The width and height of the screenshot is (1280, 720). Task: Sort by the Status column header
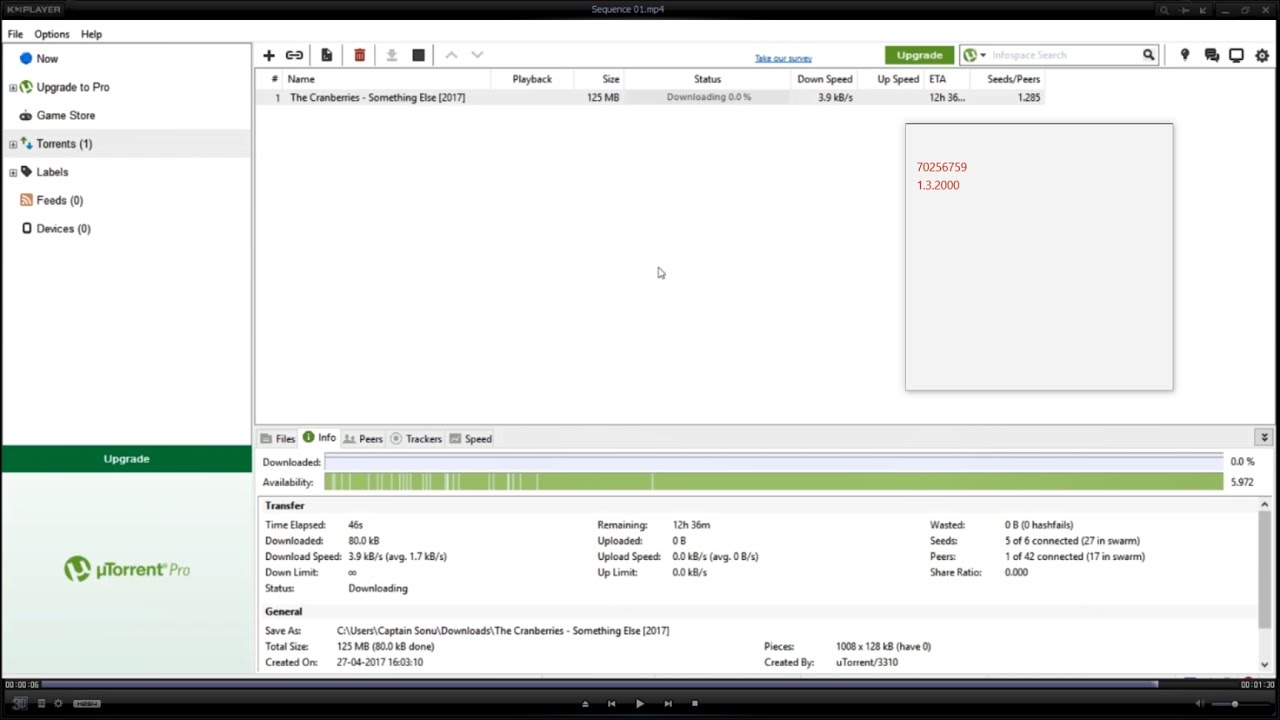(x=707, y=79)
